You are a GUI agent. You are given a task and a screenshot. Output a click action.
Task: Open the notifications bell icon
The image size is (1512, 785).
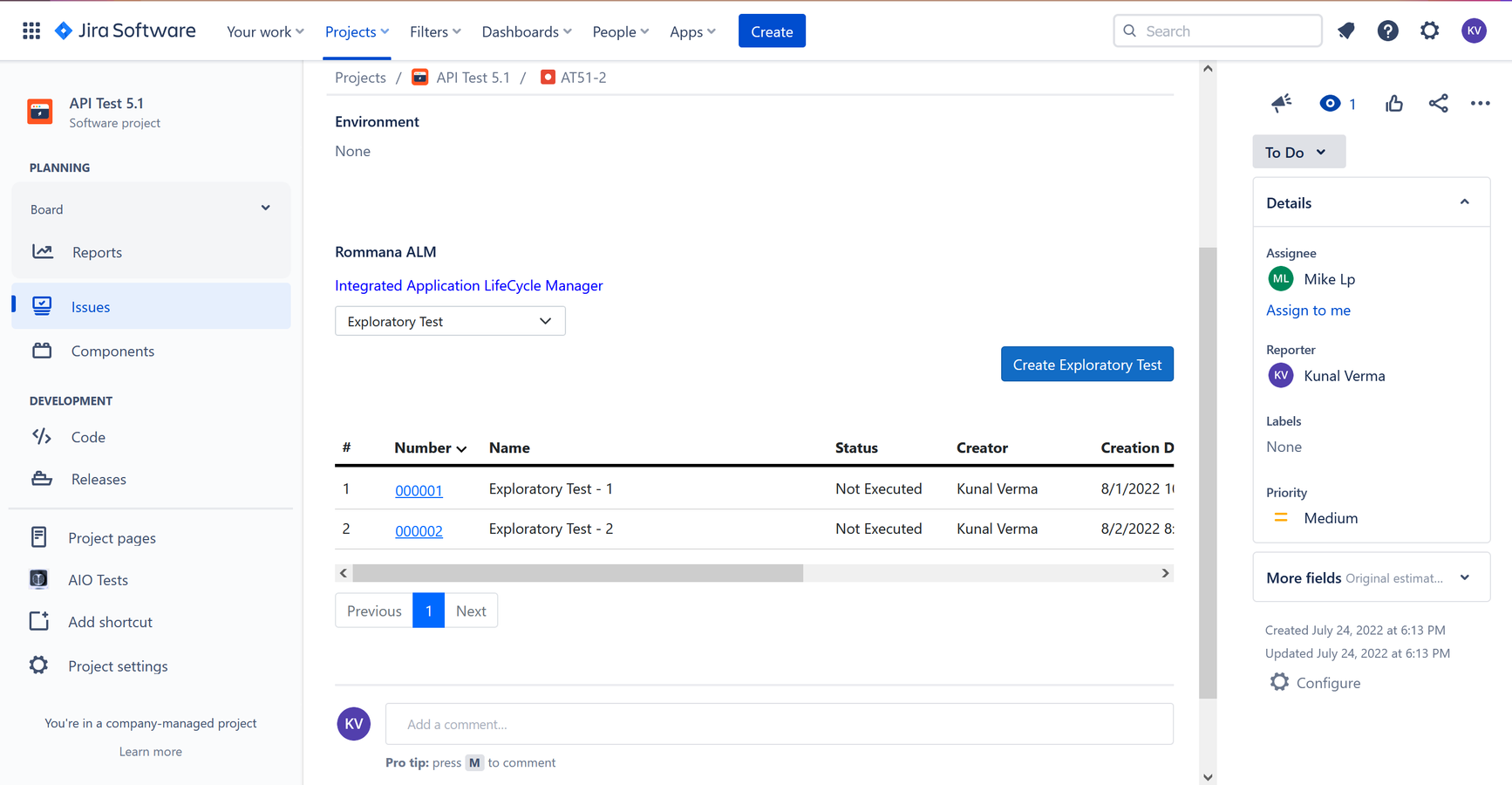1346,31
